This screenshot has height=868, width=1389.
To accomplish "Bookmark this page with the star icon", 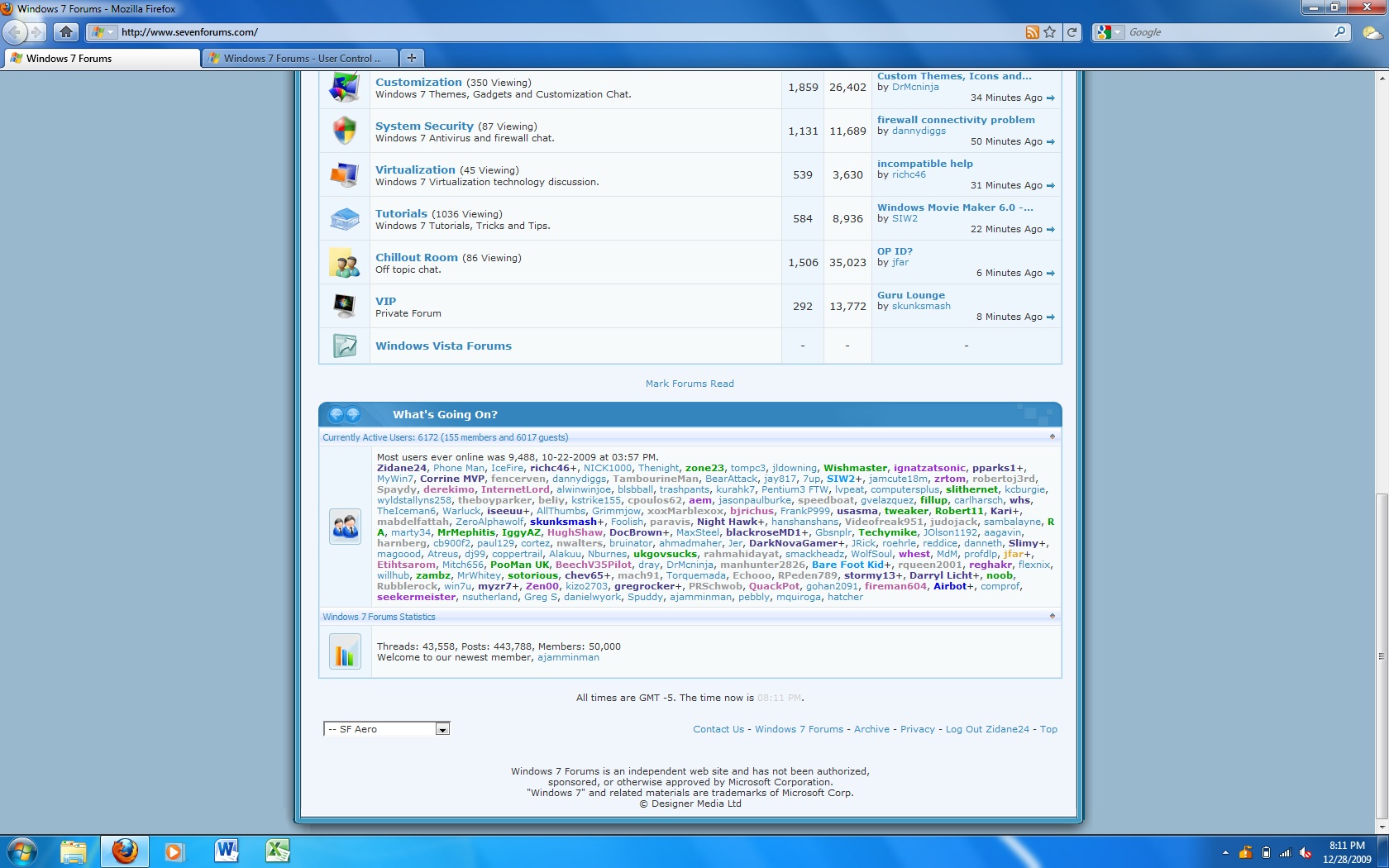I will [1050, 32].
